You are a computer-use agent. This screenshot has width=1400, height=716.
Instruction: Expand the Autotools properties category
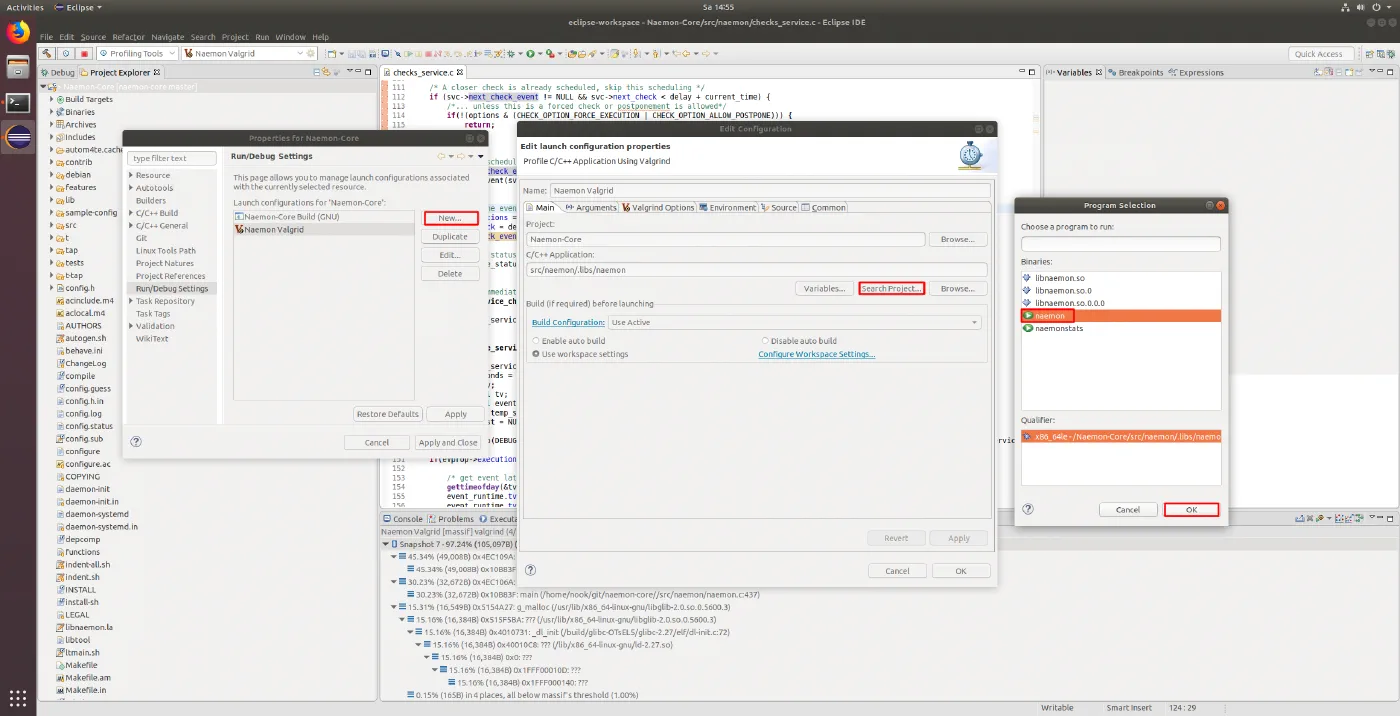pos(131,188)
